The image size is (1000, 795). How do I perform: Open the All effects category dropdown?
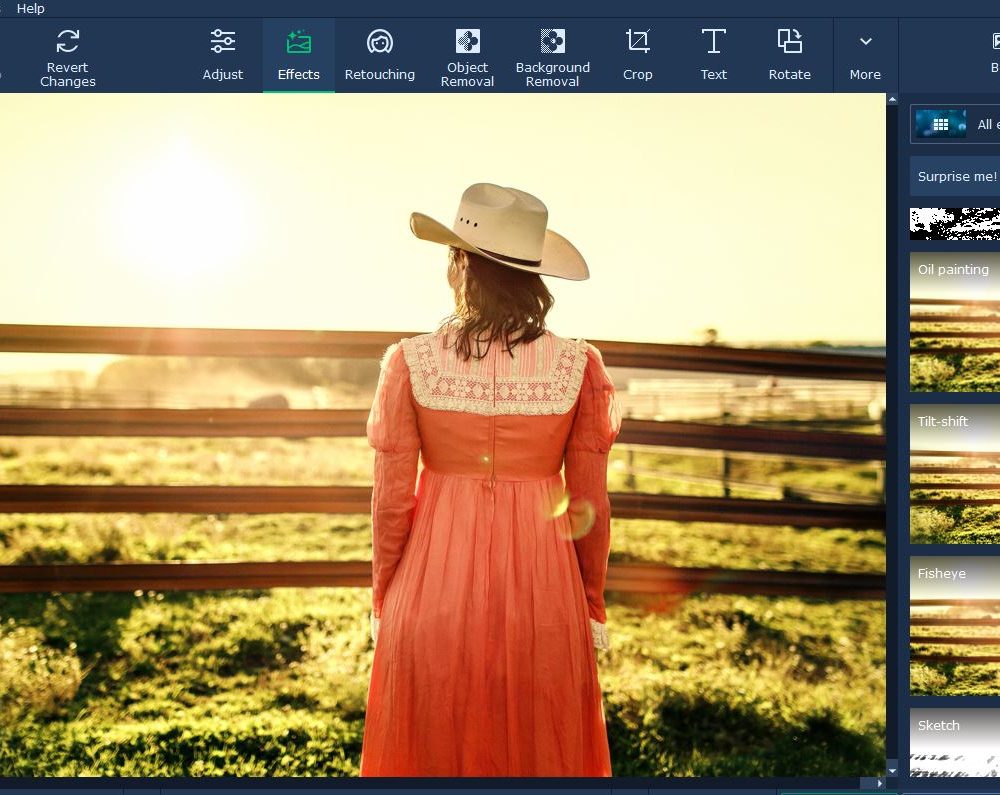[955, 124]
